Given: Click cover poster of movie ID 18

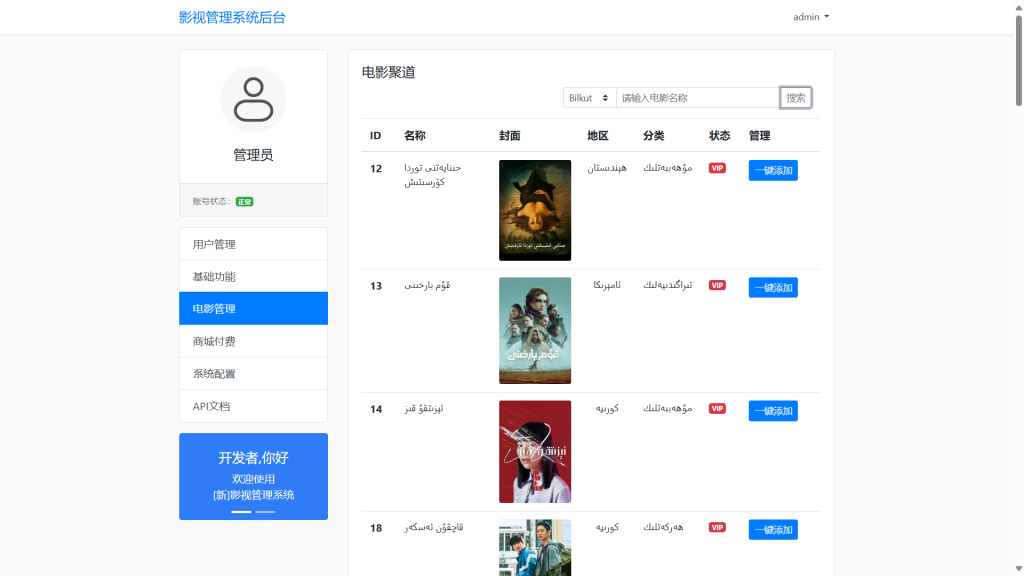Looking at the screenshot, I should tap(535, 548).
